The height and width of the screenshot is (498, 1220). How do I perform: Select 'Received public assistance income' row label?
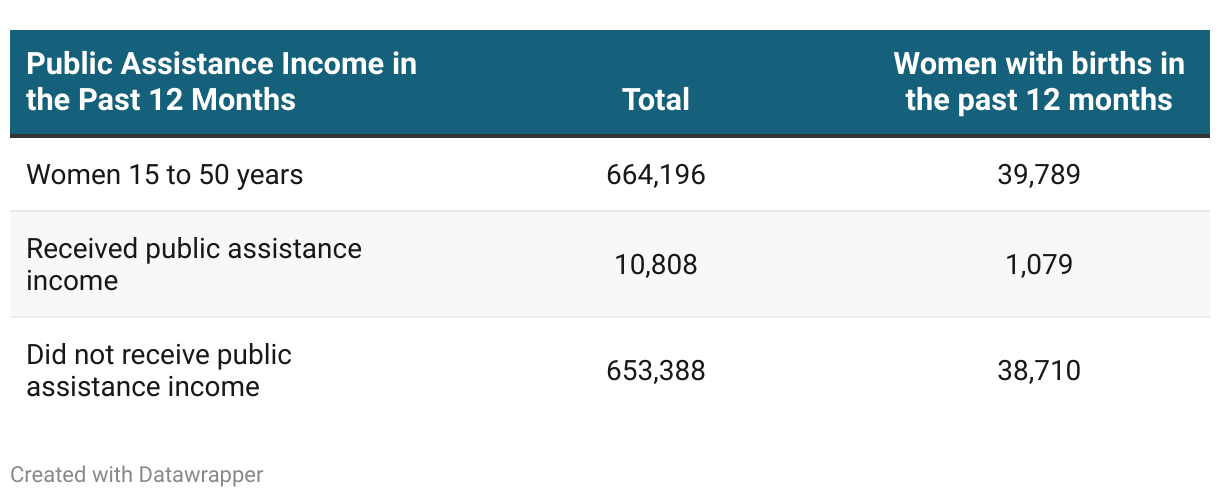(194, 265)
